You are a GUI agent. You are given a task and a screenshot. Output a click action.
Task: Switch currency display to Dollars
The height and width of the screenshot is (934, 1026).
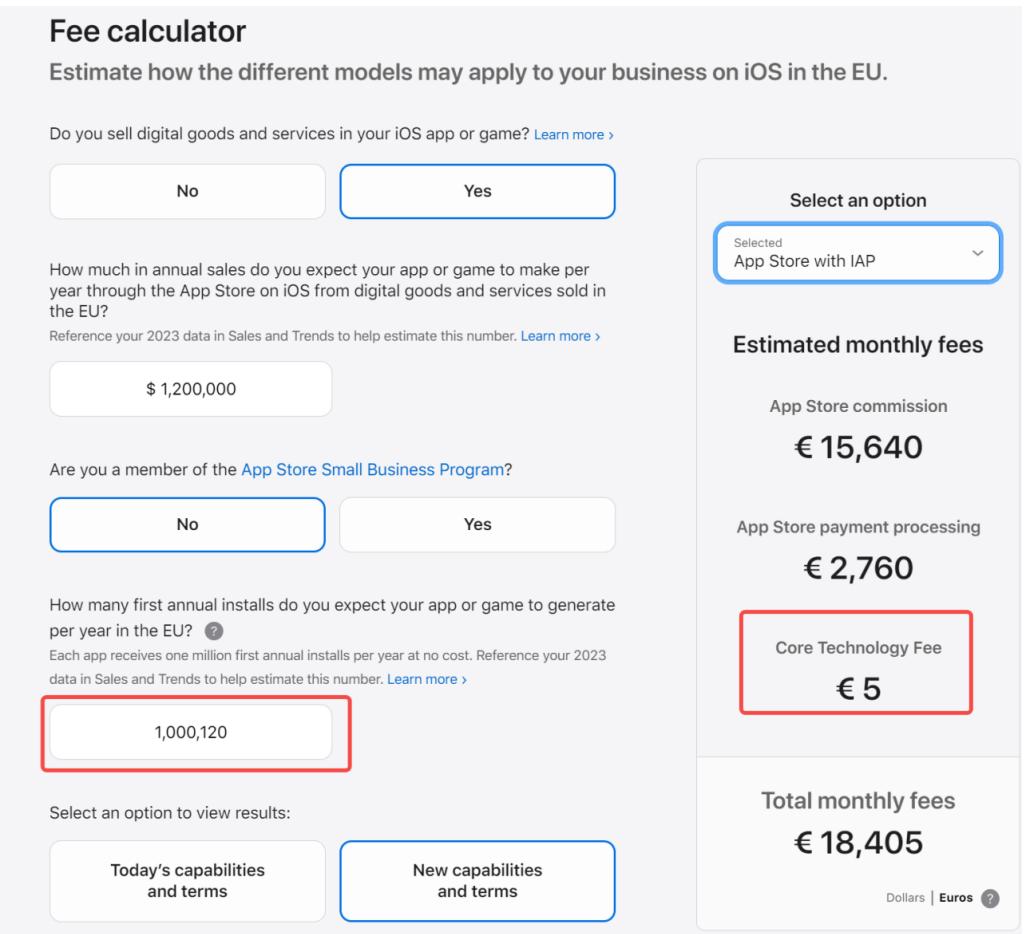pyautogui.click(x=906, y=897)
